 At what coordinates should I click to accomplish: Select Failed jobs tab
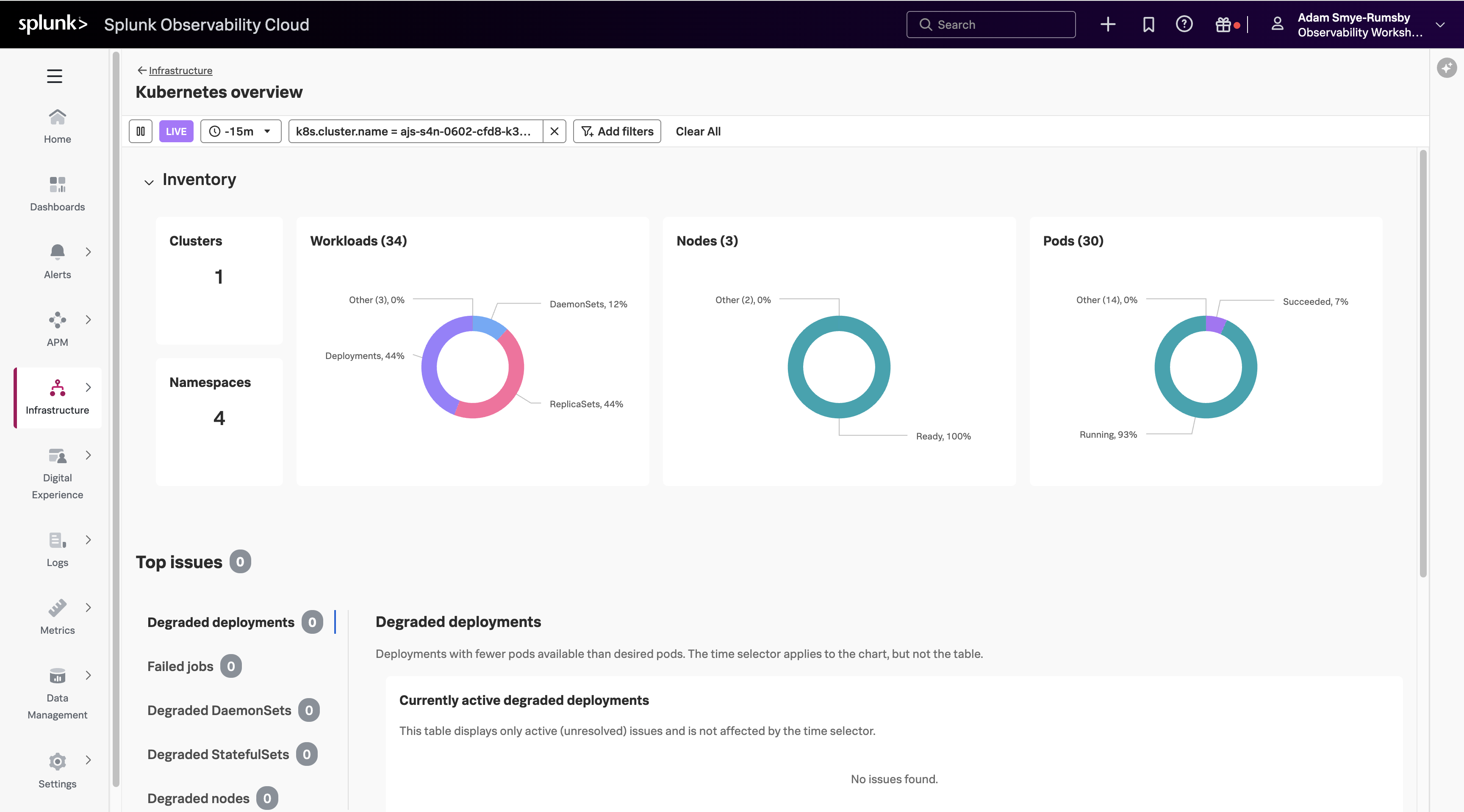coord(194,666)
